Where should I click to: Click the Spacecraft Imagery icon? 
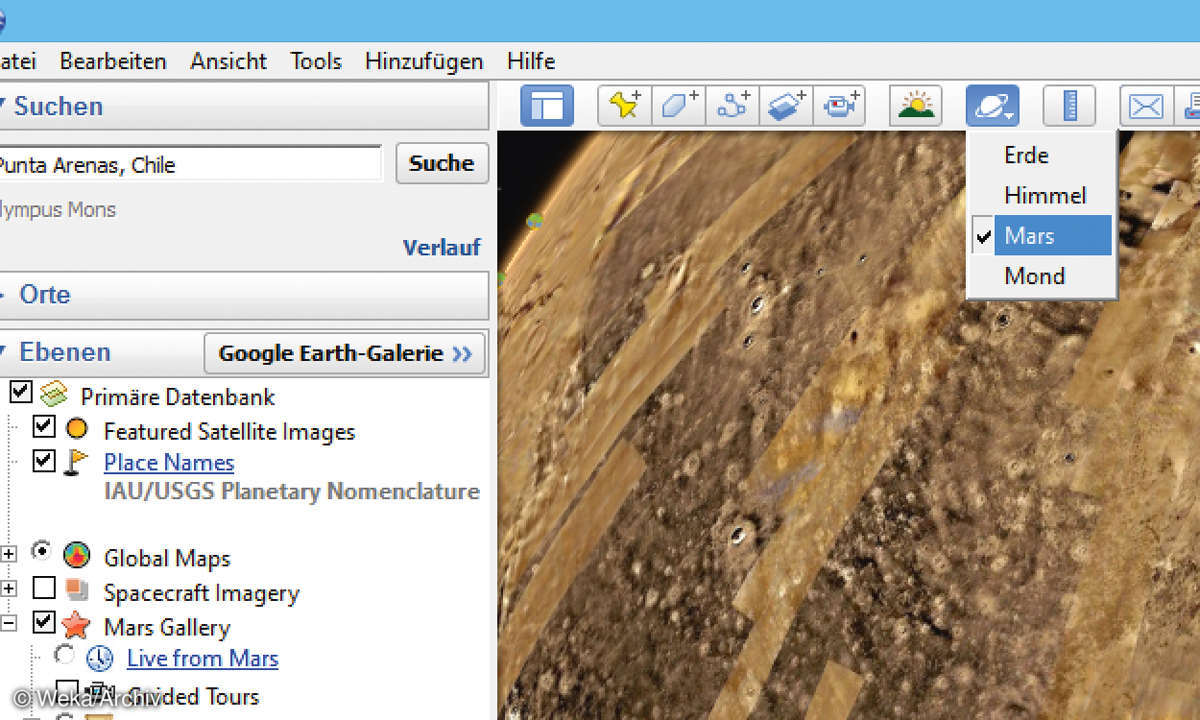76,591
